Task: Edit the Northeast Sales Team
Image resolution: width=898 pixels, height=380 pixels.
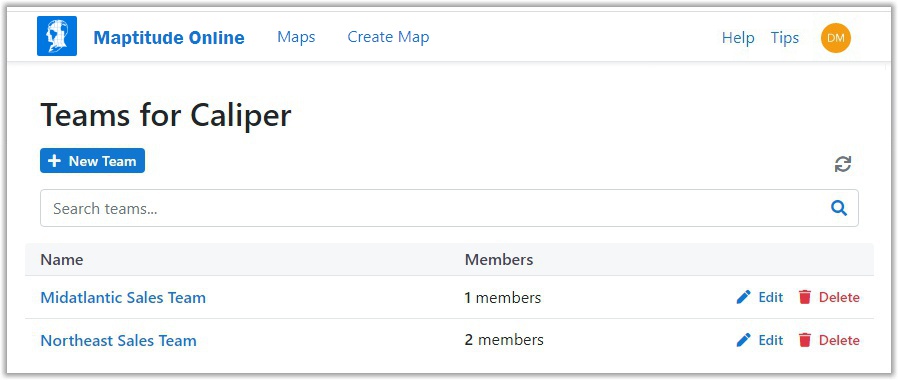Action: tap(760, 340)
